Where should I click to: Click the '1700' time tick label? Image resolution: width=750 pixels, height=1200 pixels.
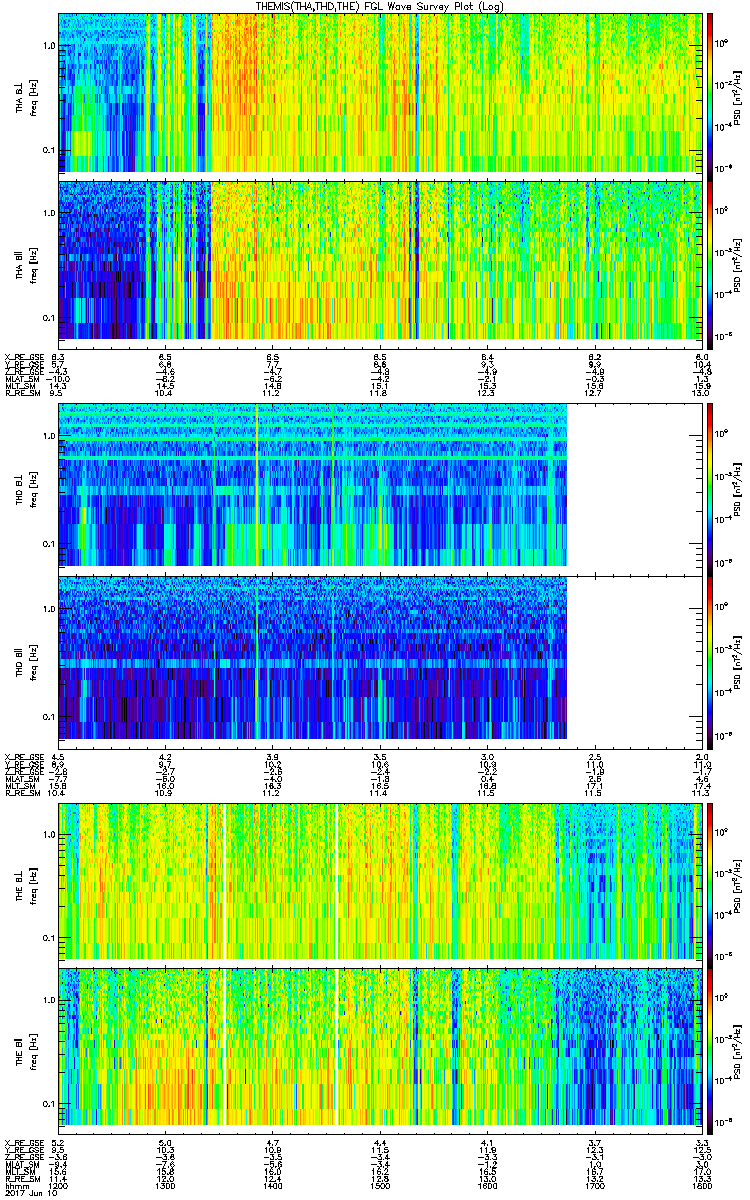(595, 1185)
